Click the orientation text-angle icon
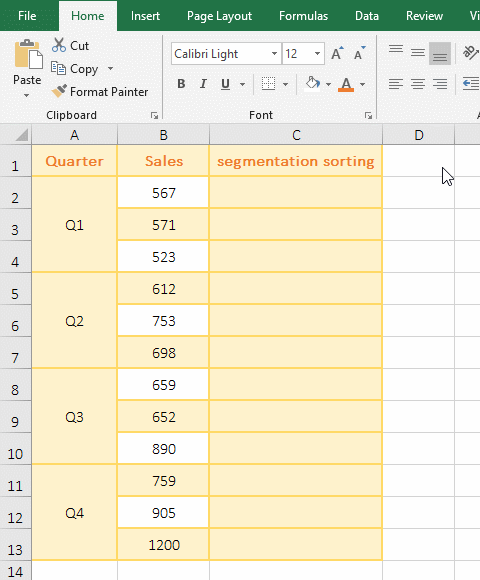This screenshot has height=580, width=480. pos(470,52)
